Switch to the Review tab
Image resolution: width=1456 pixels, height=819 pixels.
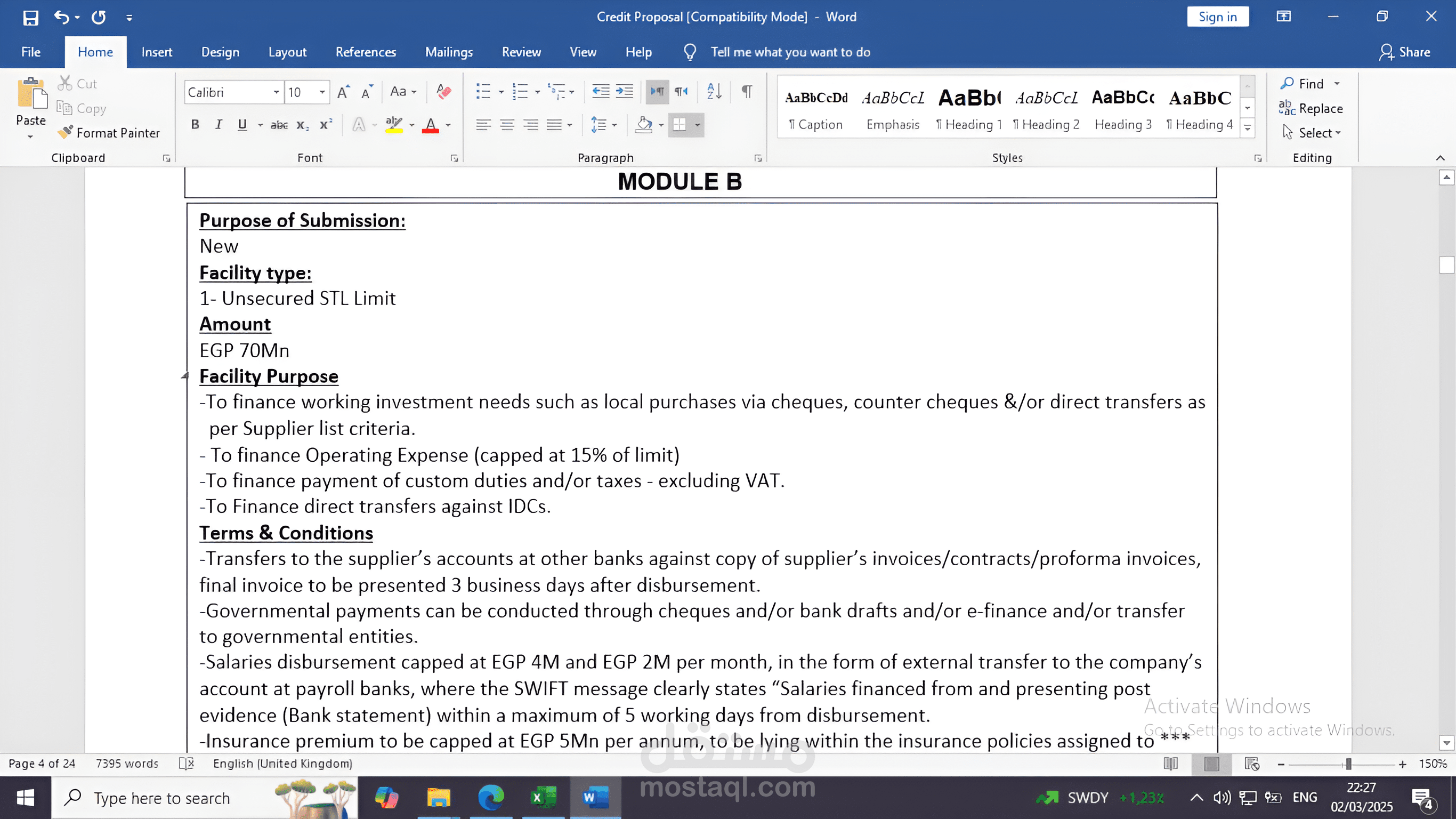coord(521,52)
